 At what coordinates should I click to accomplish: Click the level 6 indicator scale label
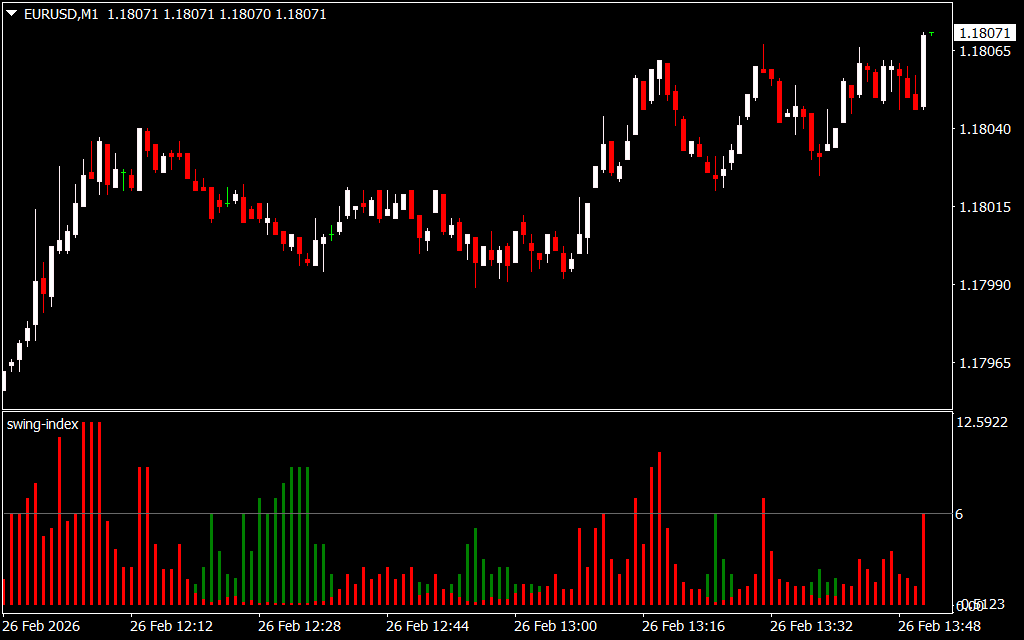(x=959, y=514)
